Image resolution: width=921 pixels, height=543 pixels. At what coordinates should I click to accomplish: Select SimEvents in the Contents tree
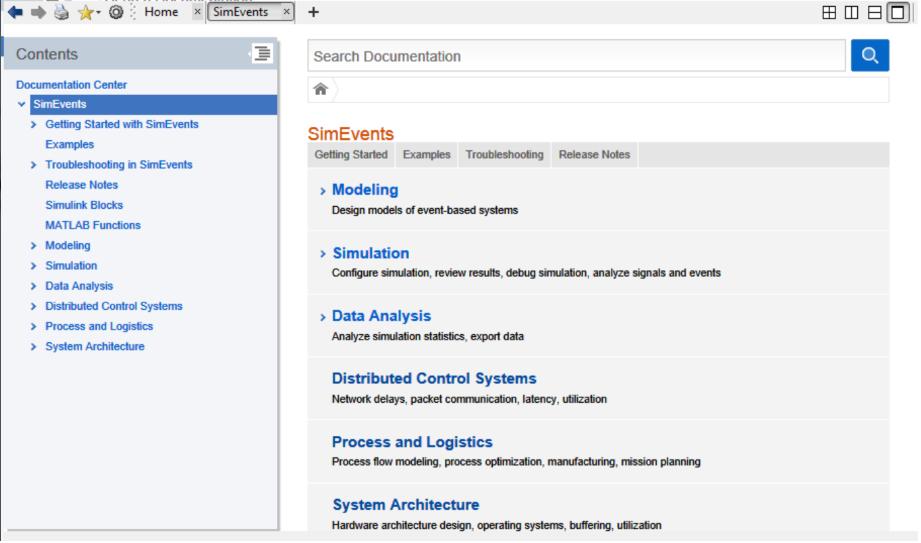pos(153,105)
